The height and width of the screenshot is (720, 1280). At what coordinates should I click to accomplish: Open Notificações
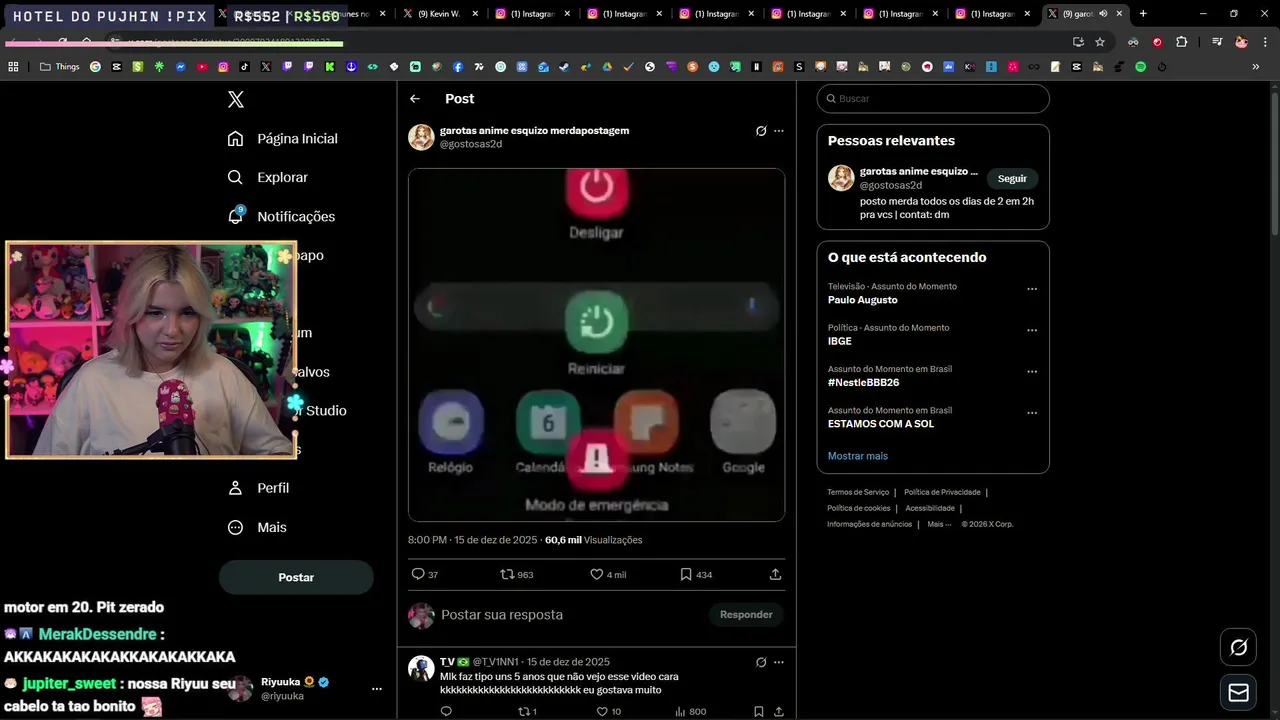pos(281,216)
